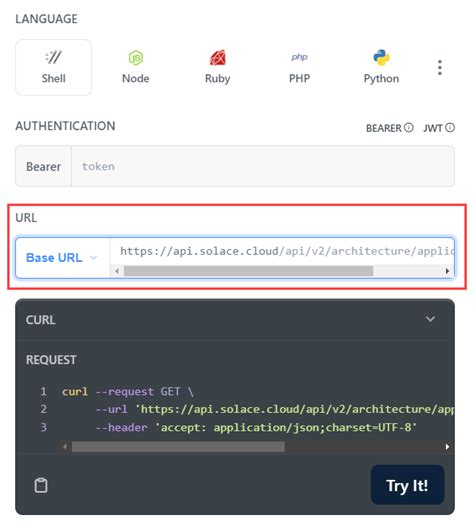Collapse the CURL panel chevron
This screenshot has width=474, height=523.
click(430, 319)
